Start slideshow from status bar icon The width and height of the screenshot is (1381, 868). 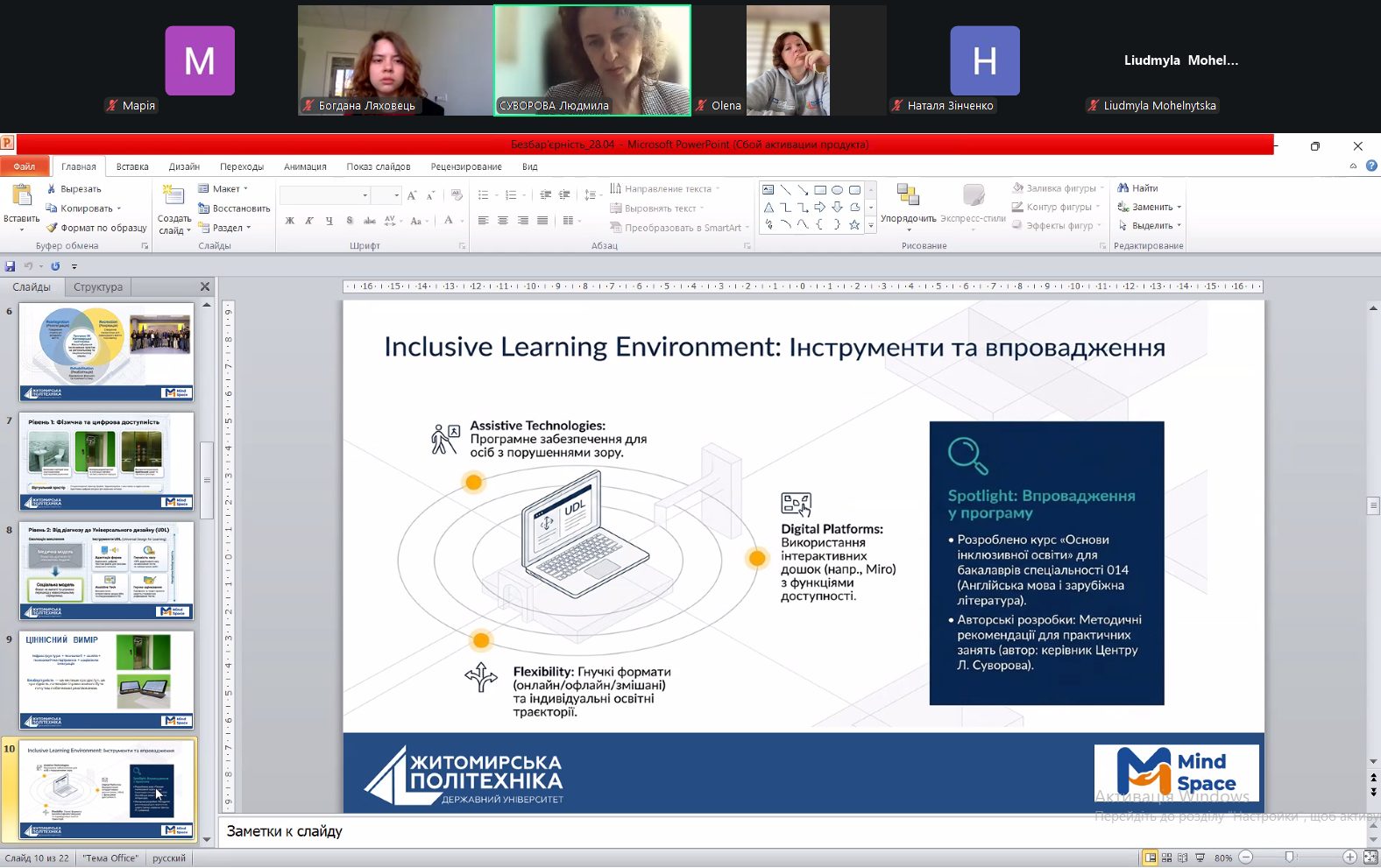[1200, 857]
